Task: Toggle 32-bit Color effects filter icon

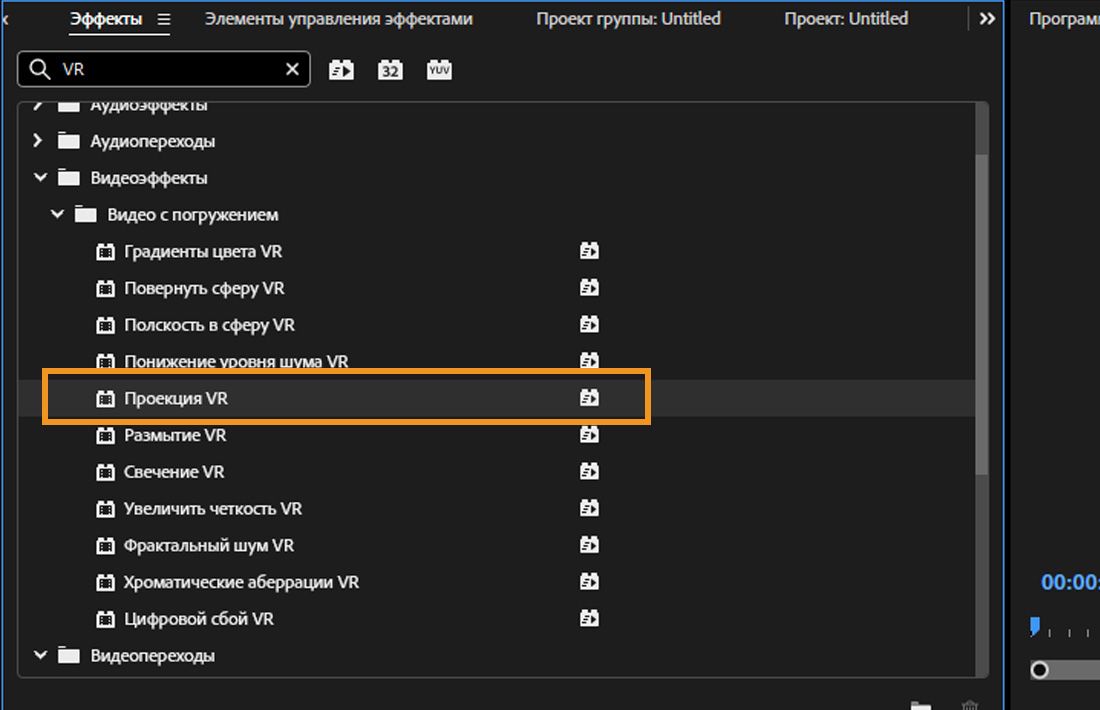Action: click(x=390, y=69)
